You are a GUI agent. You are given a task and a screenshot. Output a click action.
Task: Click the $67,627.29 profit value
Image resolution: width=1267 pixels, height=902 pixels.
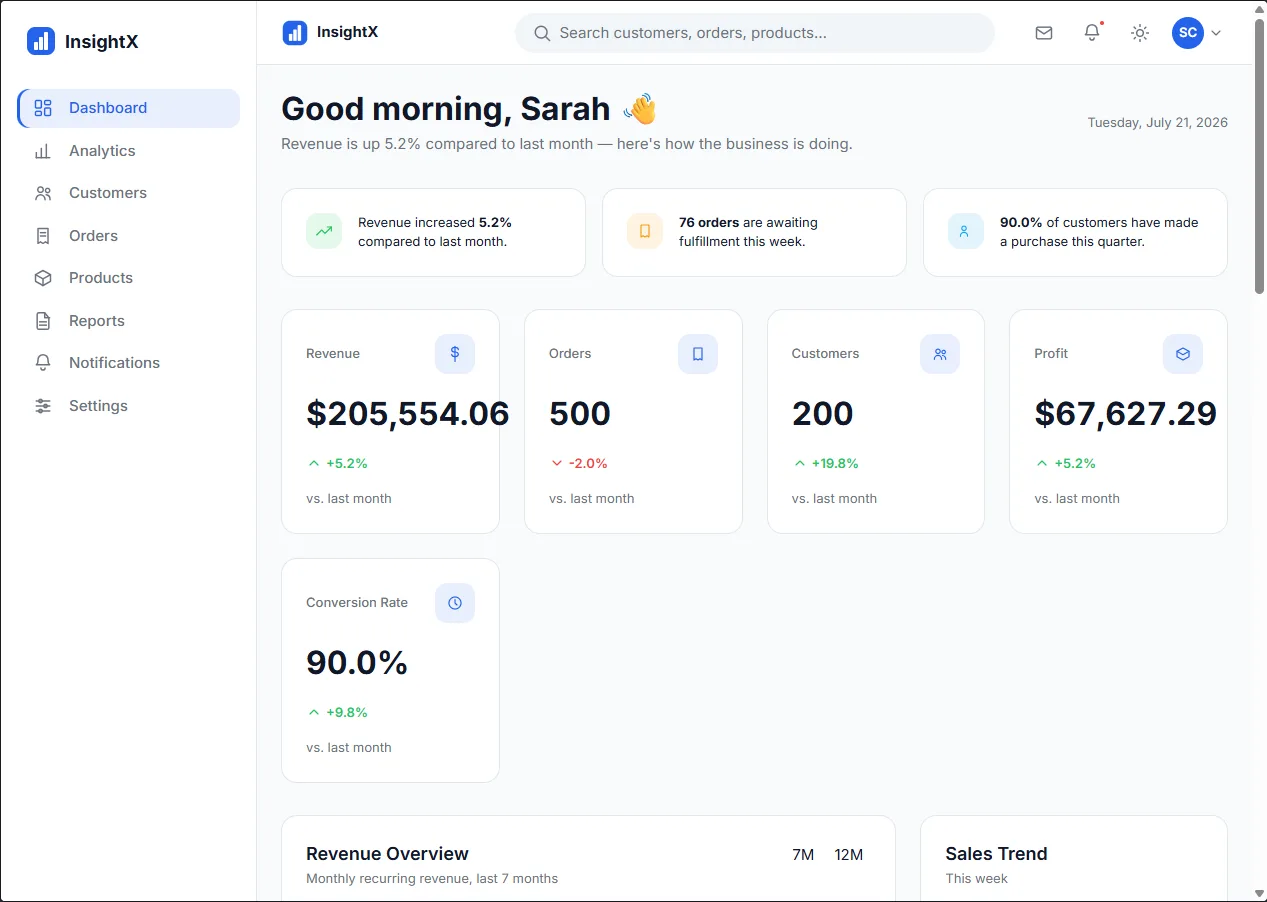(x=1126, y=414)
